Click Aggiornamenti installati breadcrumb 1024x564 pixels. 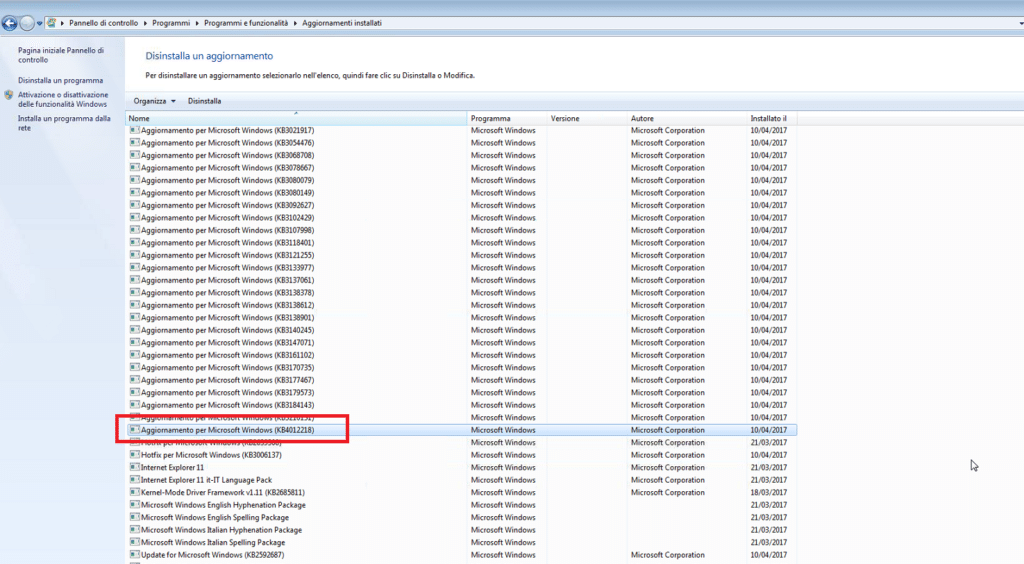pyautogui.click(x=342, y=23)
